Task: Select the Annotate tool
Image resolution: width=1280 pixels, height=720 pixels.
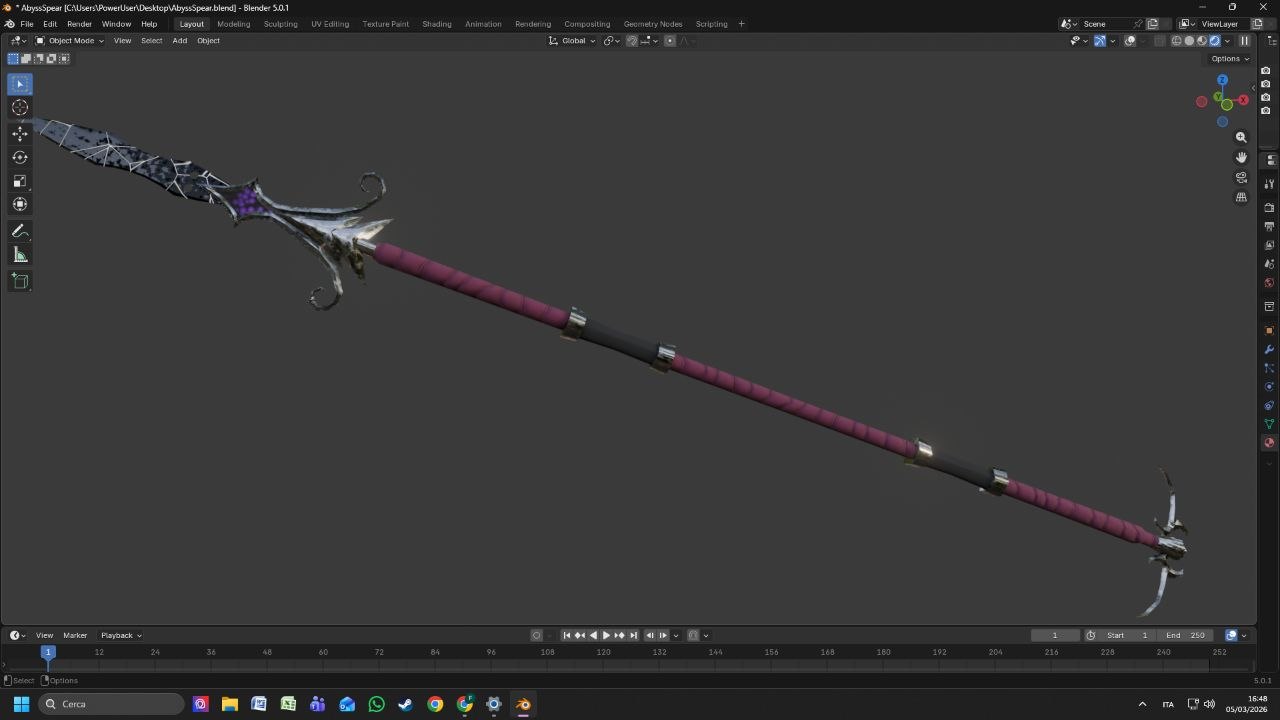Action: [x=19, y=231]
